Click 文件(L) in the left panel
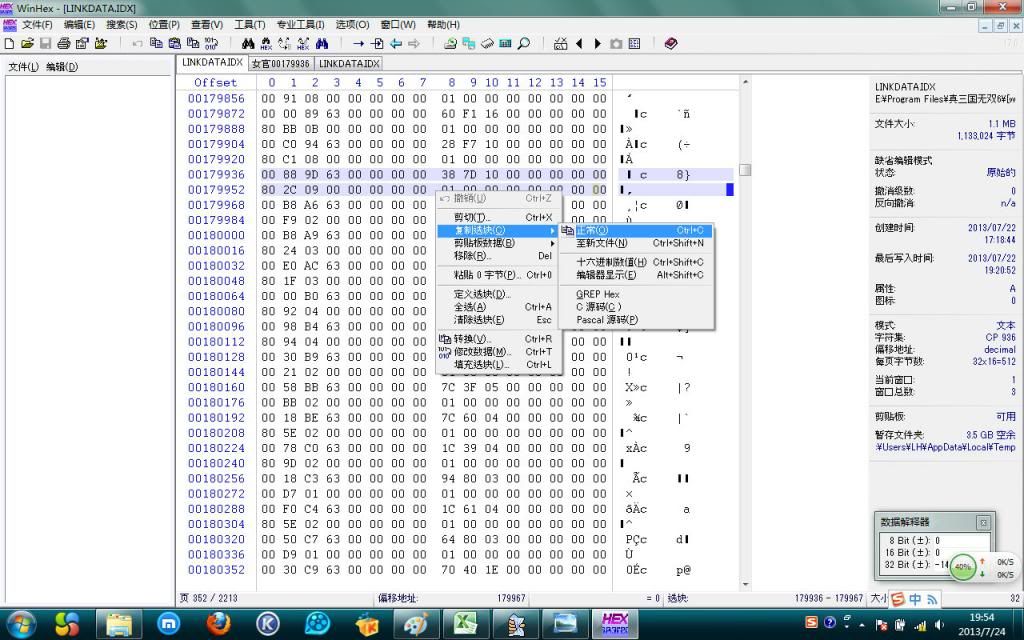The height and width of the screenshot is (640, 1024). click(x=23, y=67)
